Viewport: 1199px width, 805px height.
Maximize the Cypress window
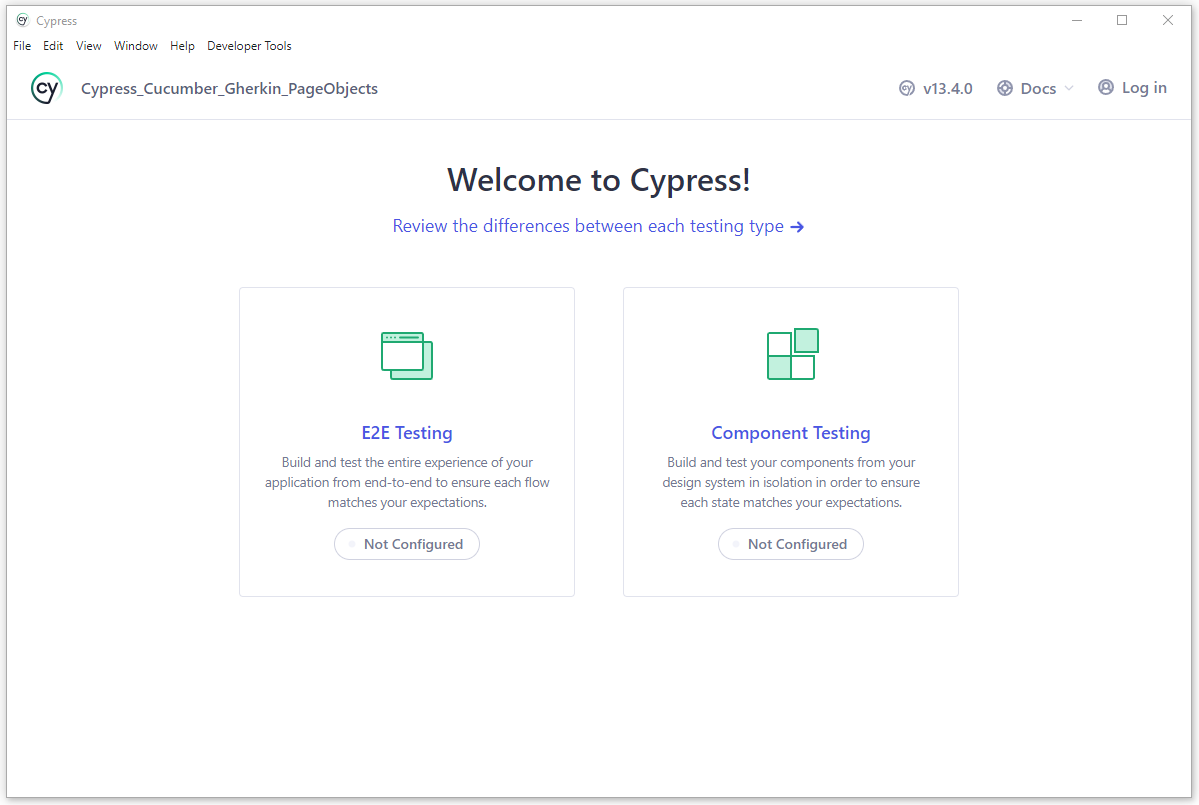(x=1122, y=20)
